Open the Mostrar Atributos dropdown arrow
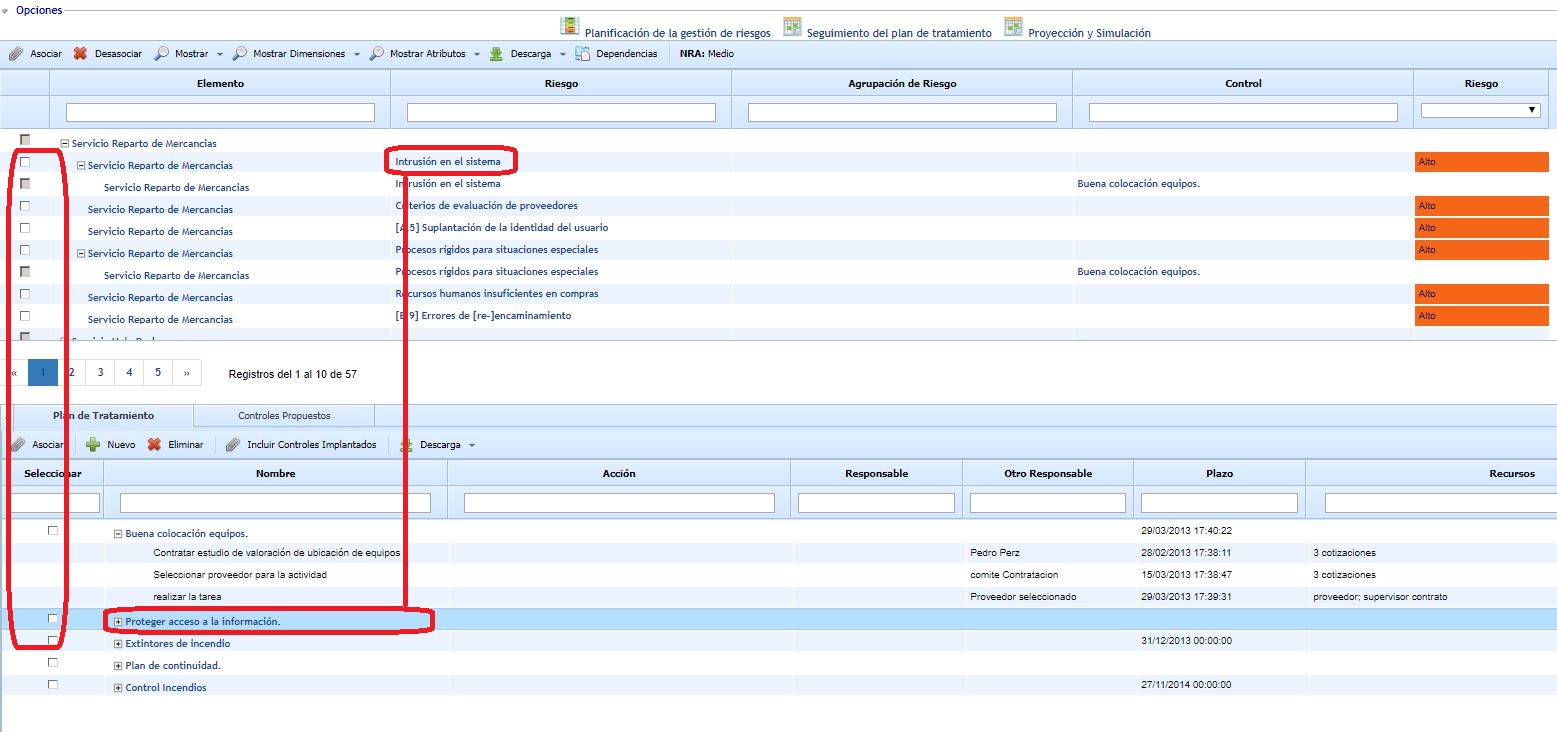 [477, 55]
